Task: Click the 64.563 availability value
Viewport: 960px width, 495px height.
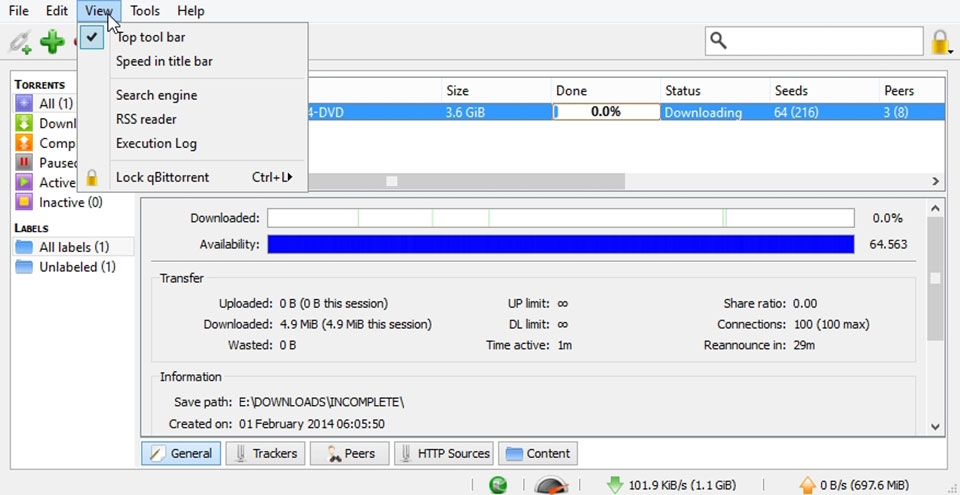Action: point(888,244)
